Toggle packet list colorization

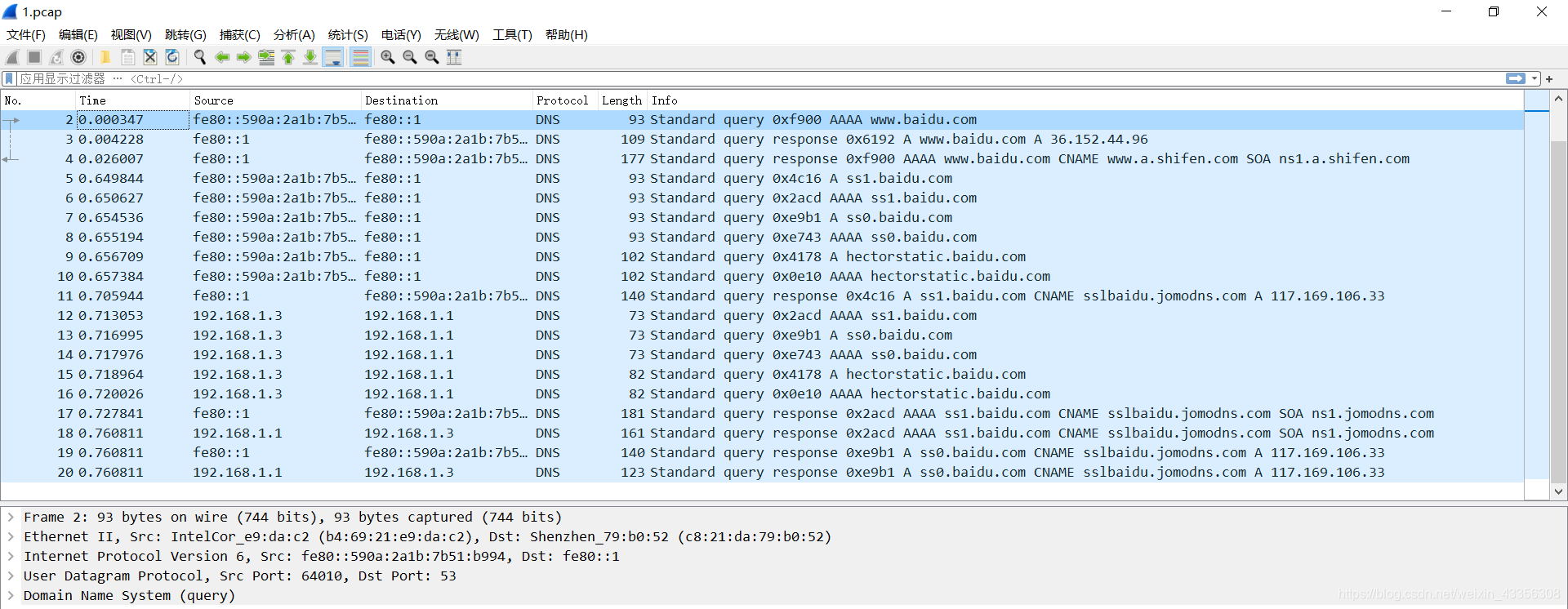tap(360, 57)
